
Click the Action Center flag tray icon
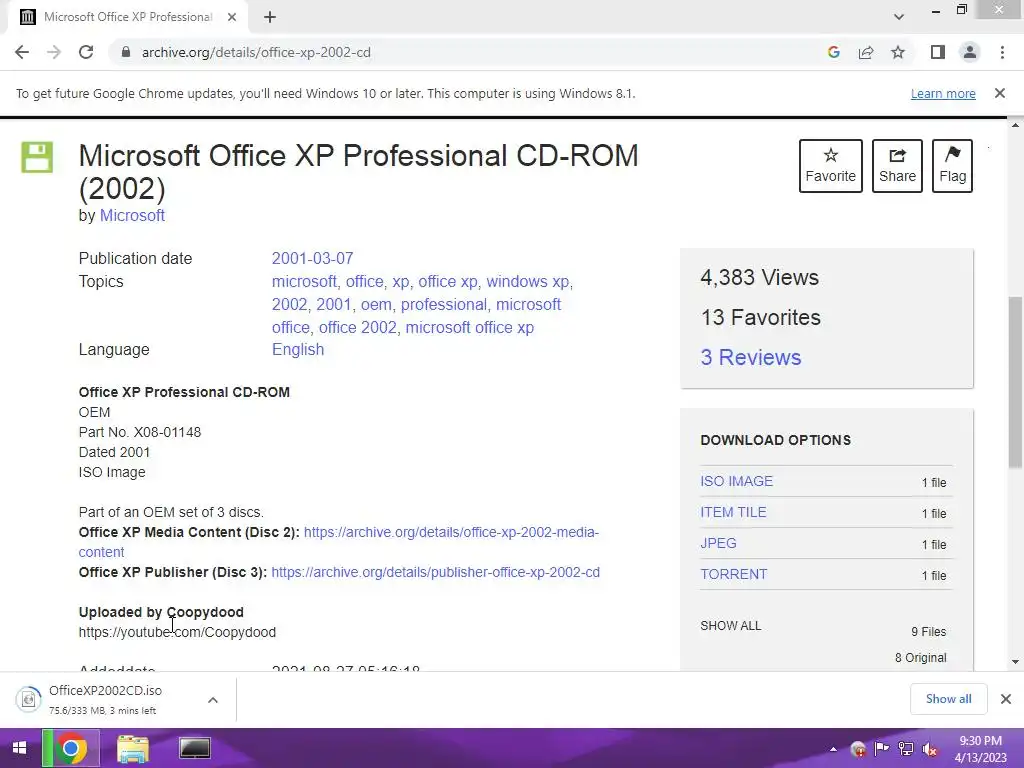click(x=882, y=749)
